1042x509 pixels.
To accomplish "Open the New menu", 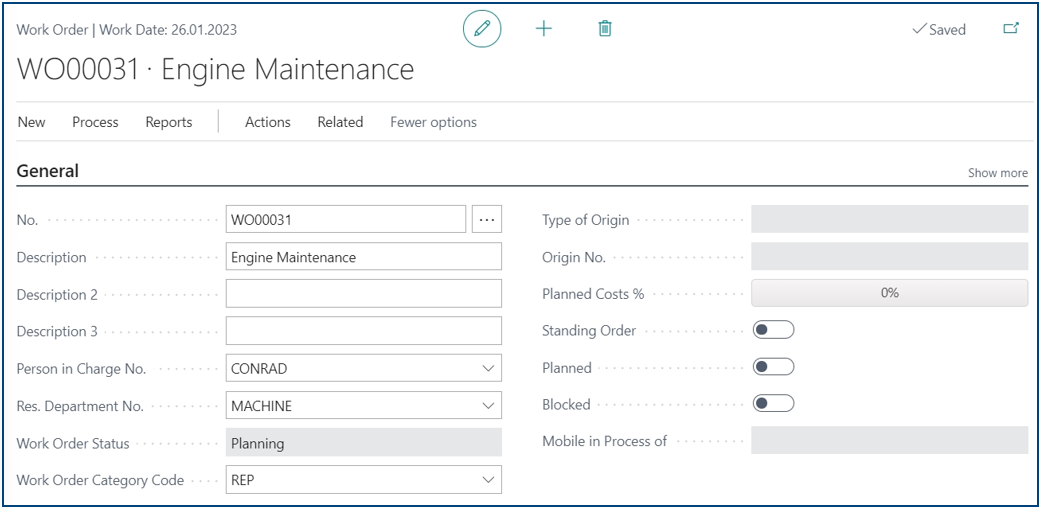I will [31, 122].
